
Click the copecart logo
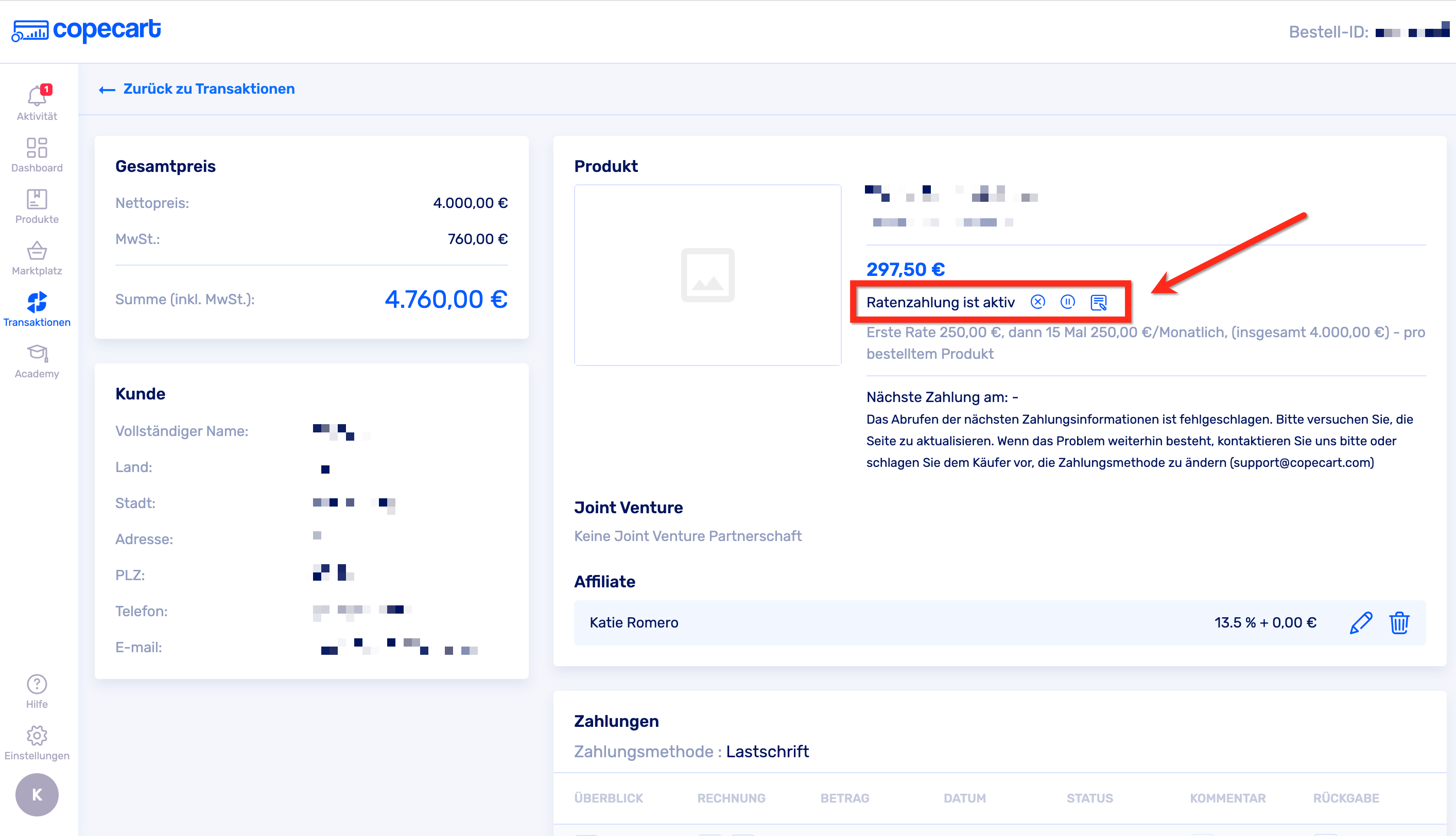tap(86, 30)
